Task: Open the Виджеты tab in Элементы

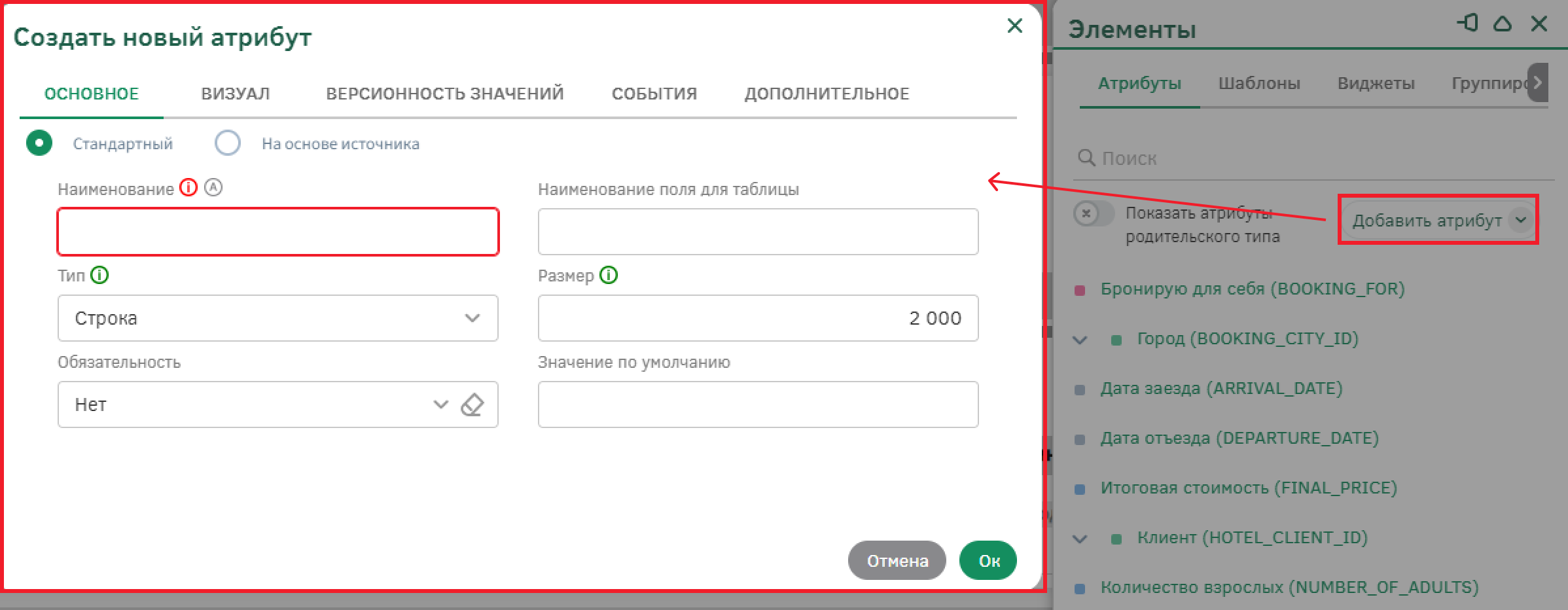Action: pos(1376,83)
